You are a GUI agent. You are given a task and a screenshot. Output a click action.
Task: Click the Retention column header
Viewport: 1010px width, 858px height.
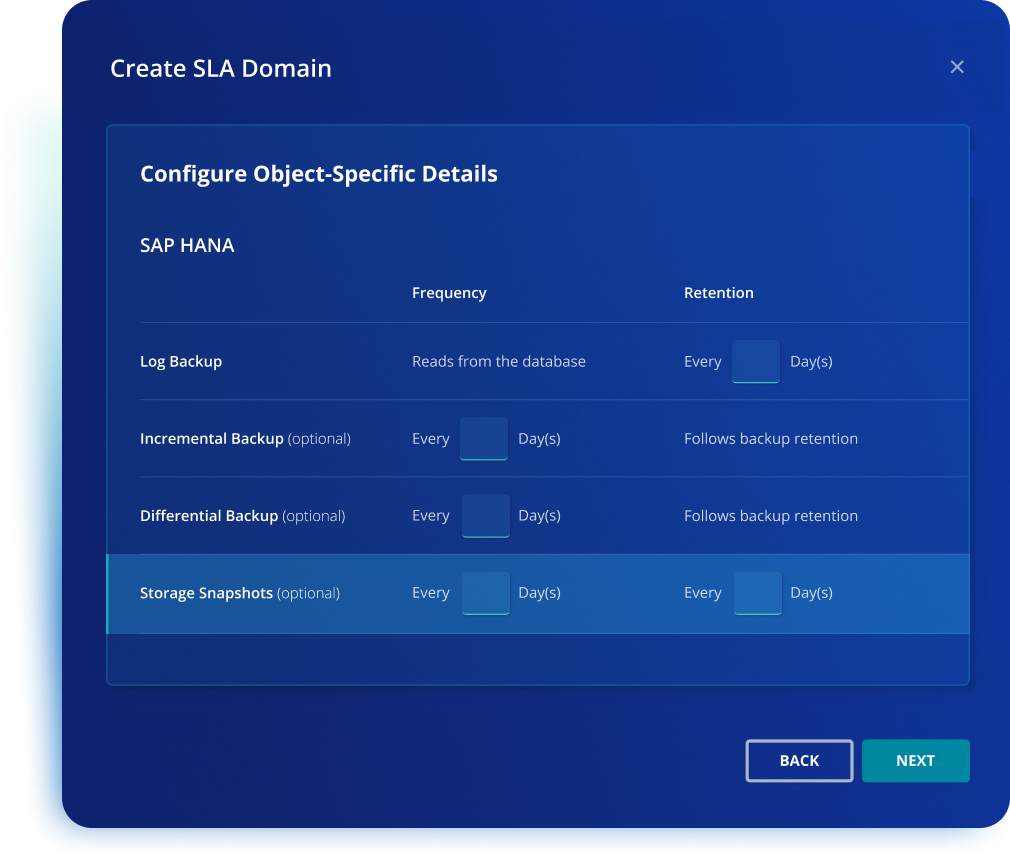click(718, 293)
